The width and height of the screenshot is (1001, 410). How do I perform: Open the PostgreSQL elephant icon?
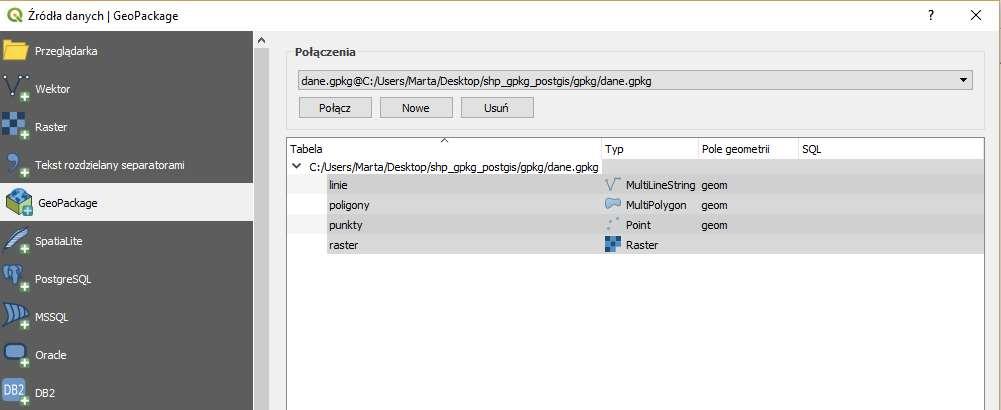[16, 279]
